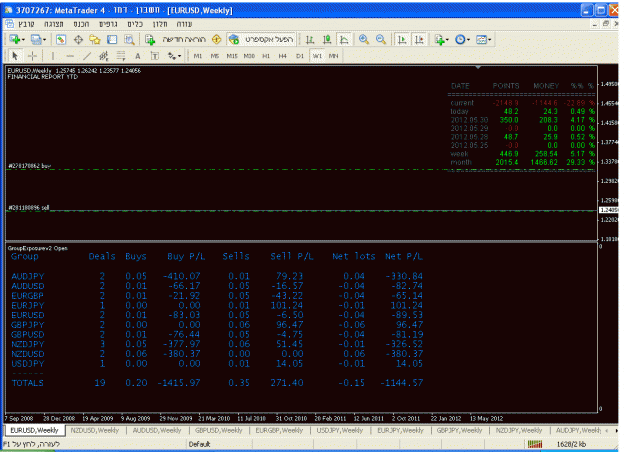Screen dimensions: 625x452
Task: Zoom in on the chart
Action: pyautogui.click(x=364, y=39)
